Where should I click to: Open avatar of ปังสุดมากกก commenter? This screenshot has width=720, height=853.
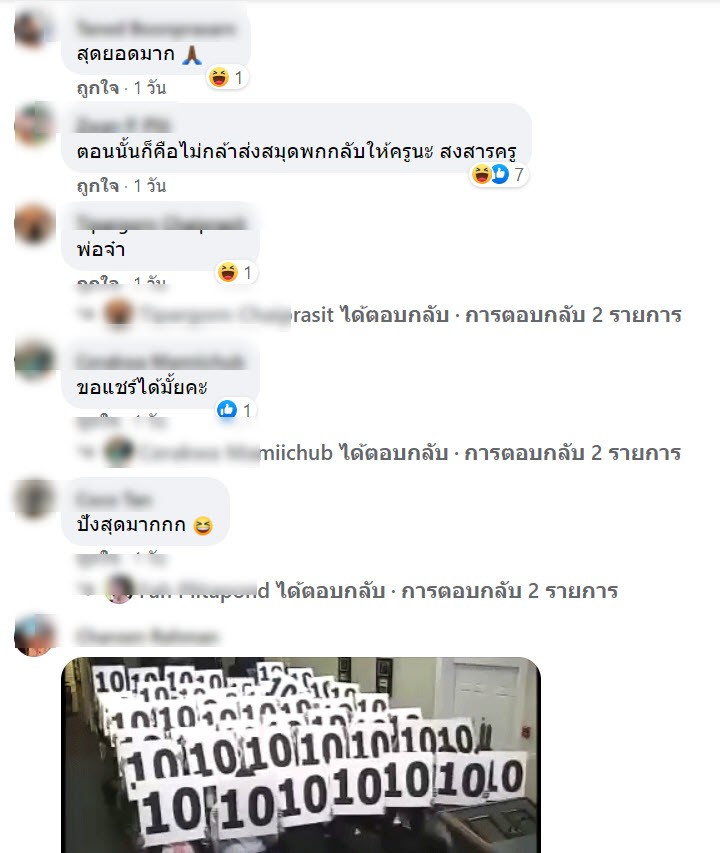pos(34,498)
